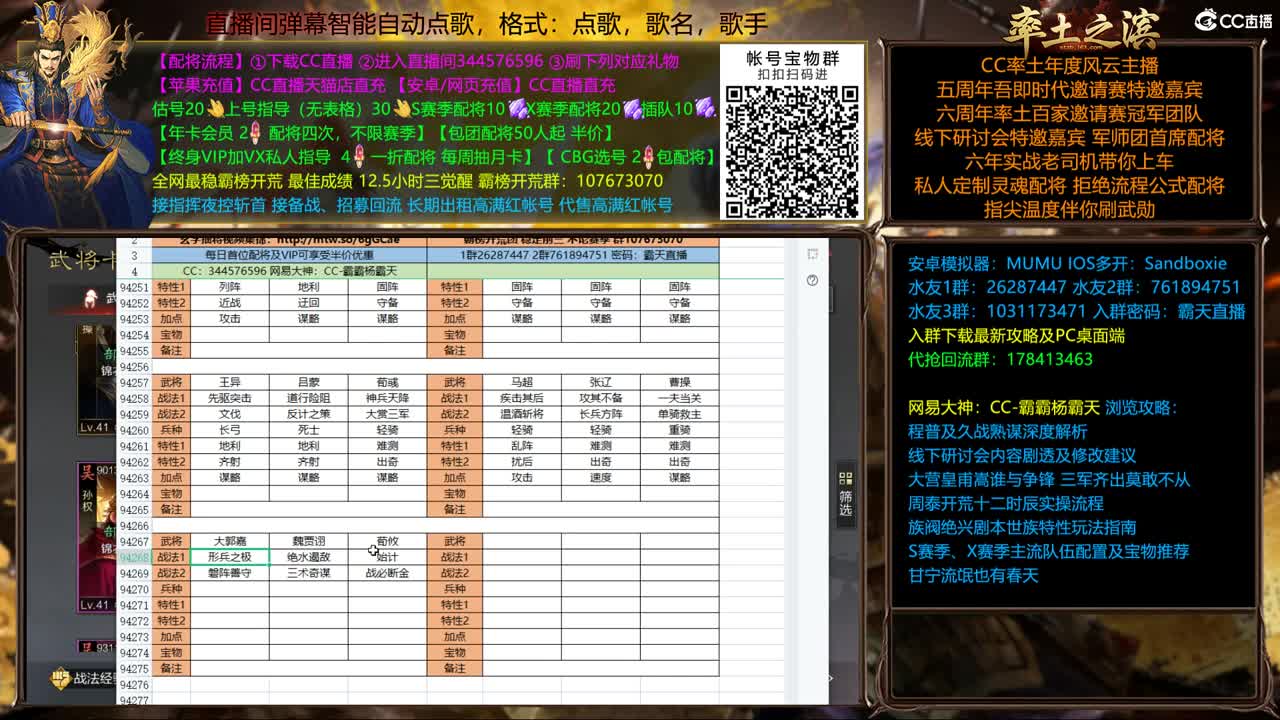This screenshot has height=720, width=1280.
Task: Select cell 大郭嘉
Action: click(x=230, y=541)
